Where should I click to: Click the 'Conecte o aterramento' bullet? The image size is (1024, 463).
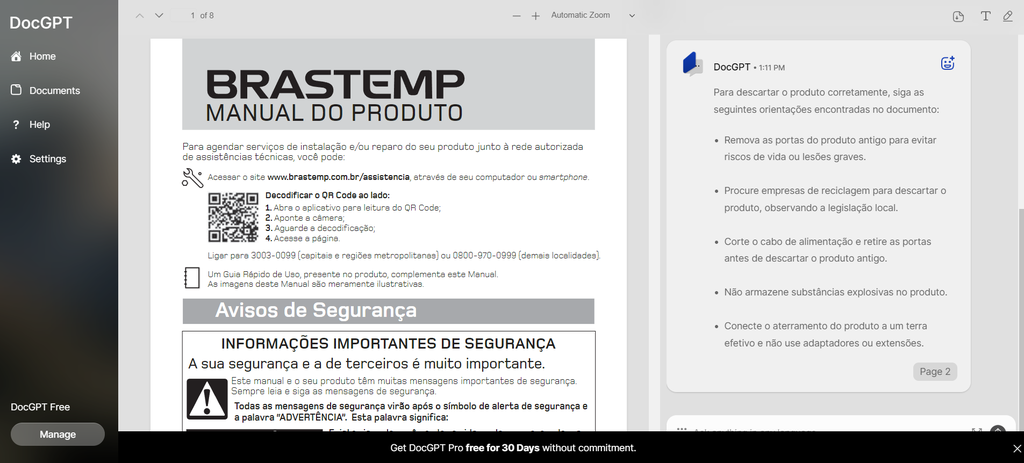(x=825, y=334)
